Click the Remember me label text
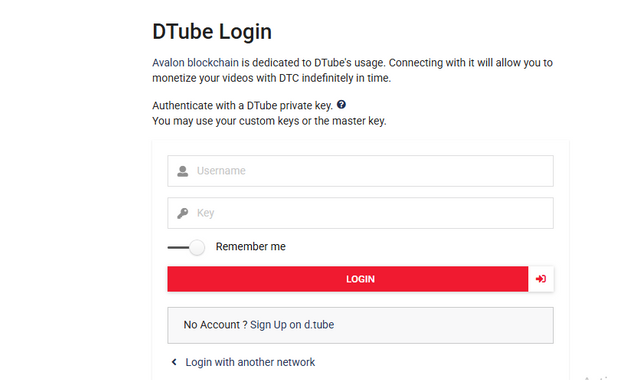Image resolution: width=624 pixels, height=380 pixels. [251, 247]
